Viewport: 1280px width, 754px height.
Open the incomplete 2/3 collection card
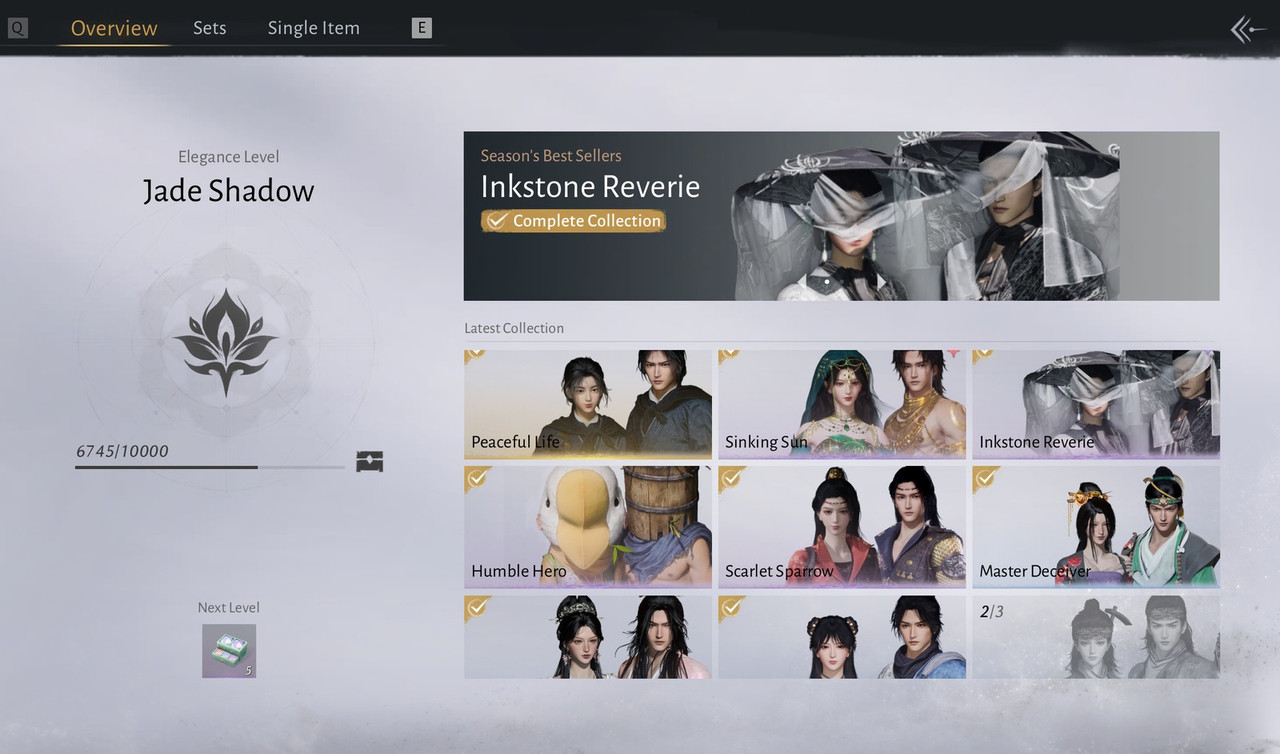point(1096,637)
